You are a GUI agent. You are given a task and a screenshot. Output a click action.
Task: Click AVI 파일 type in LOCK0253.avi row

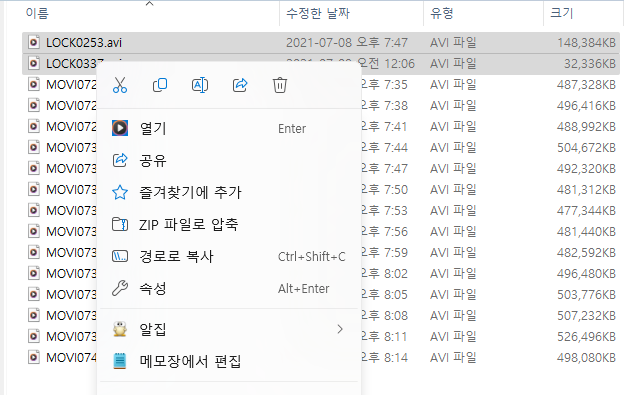coord(453,43)
